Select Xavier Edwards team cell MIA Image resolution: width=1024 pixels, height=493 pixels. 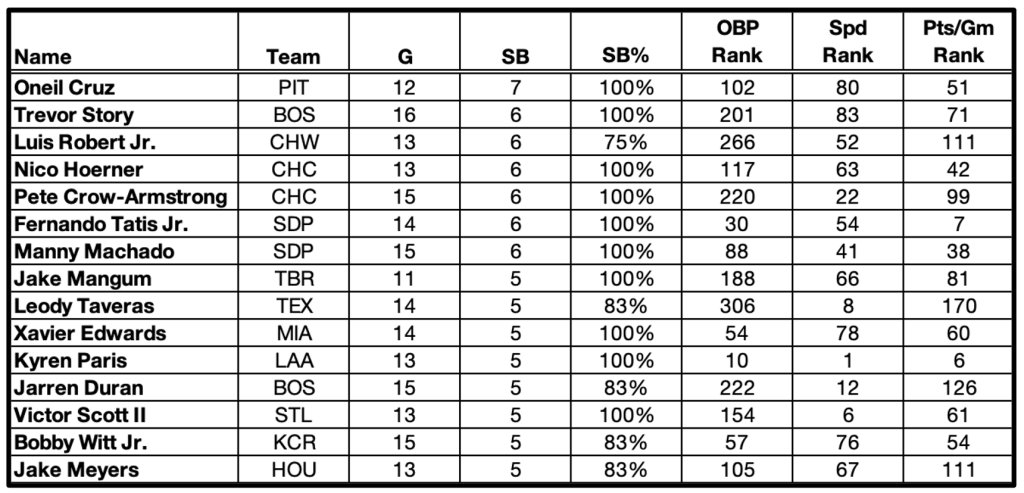293,334
